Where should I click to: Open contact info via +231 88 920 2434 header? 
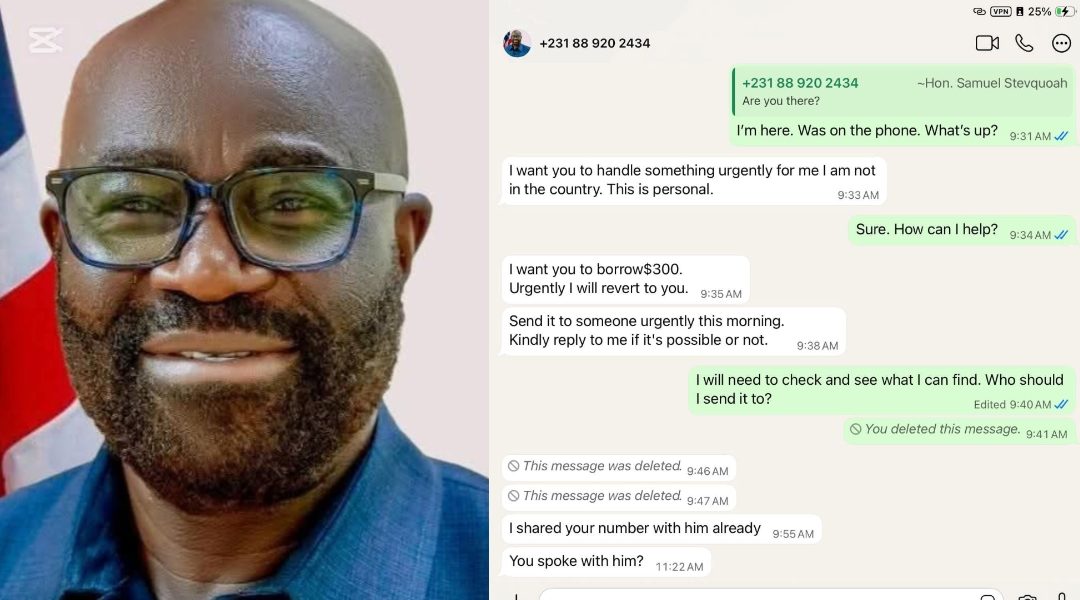coord(594,43)
